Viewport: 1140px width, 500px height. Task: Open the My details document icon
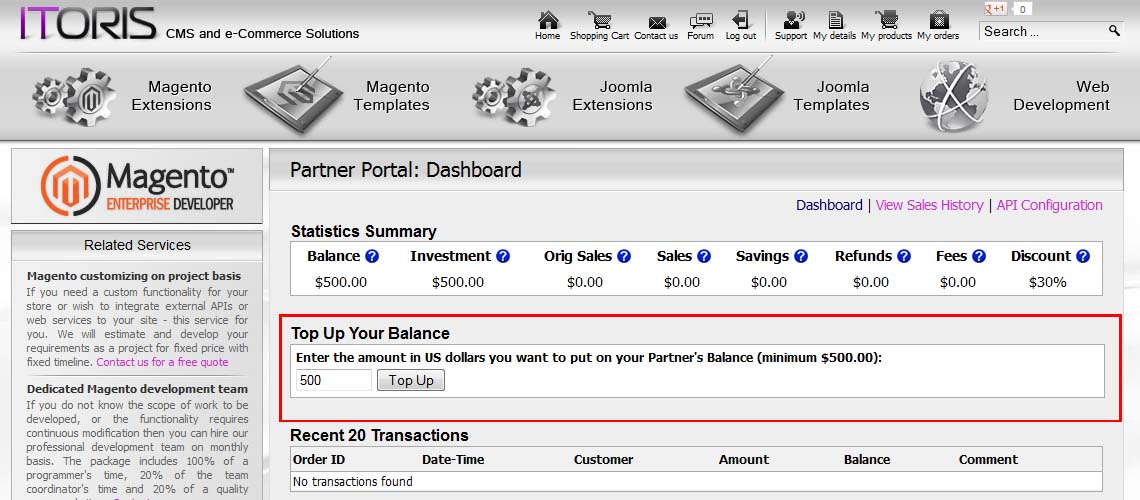click(835, 20)
